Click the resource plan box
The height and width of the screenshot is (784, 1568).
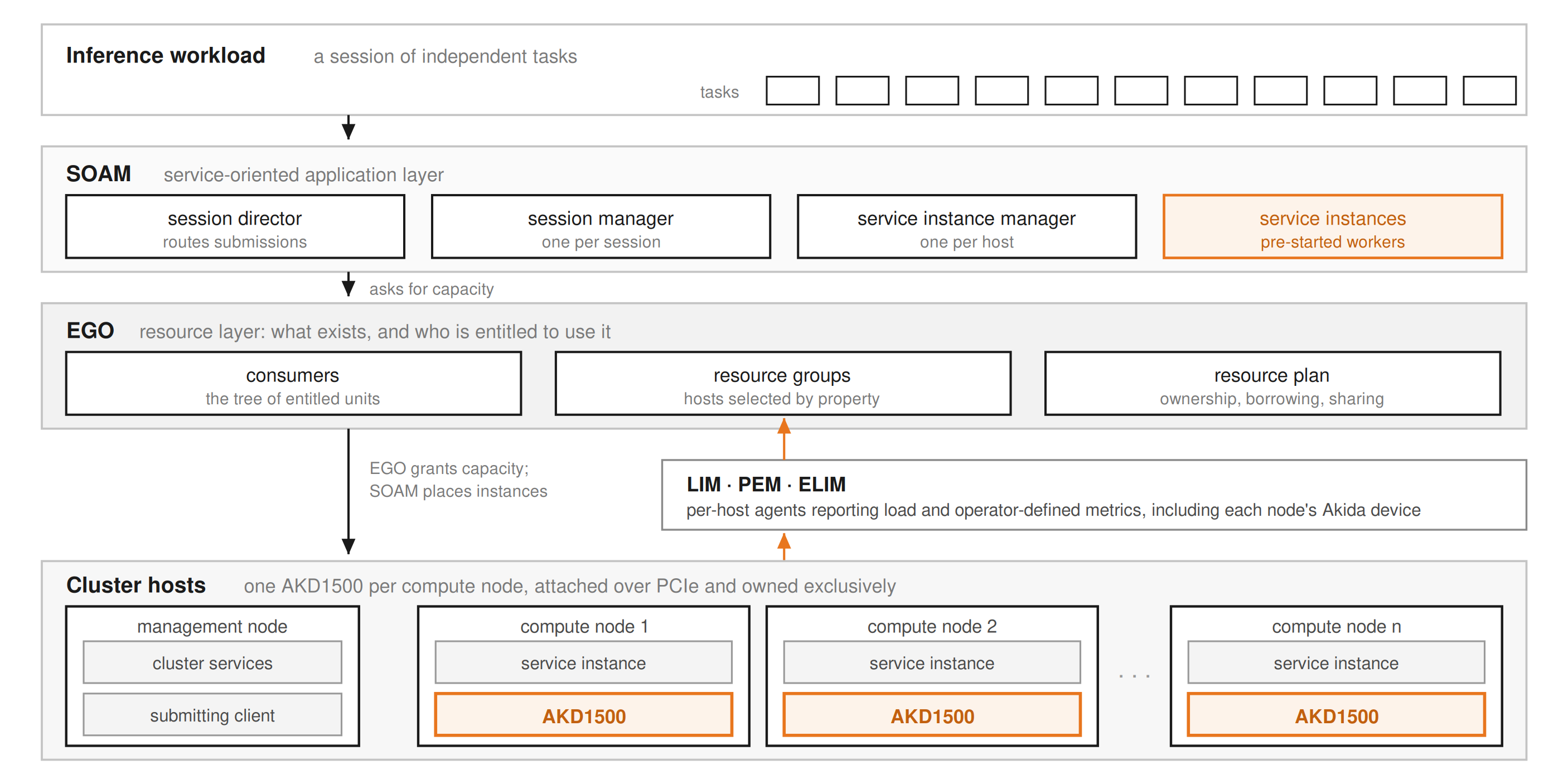point(1272,384)
